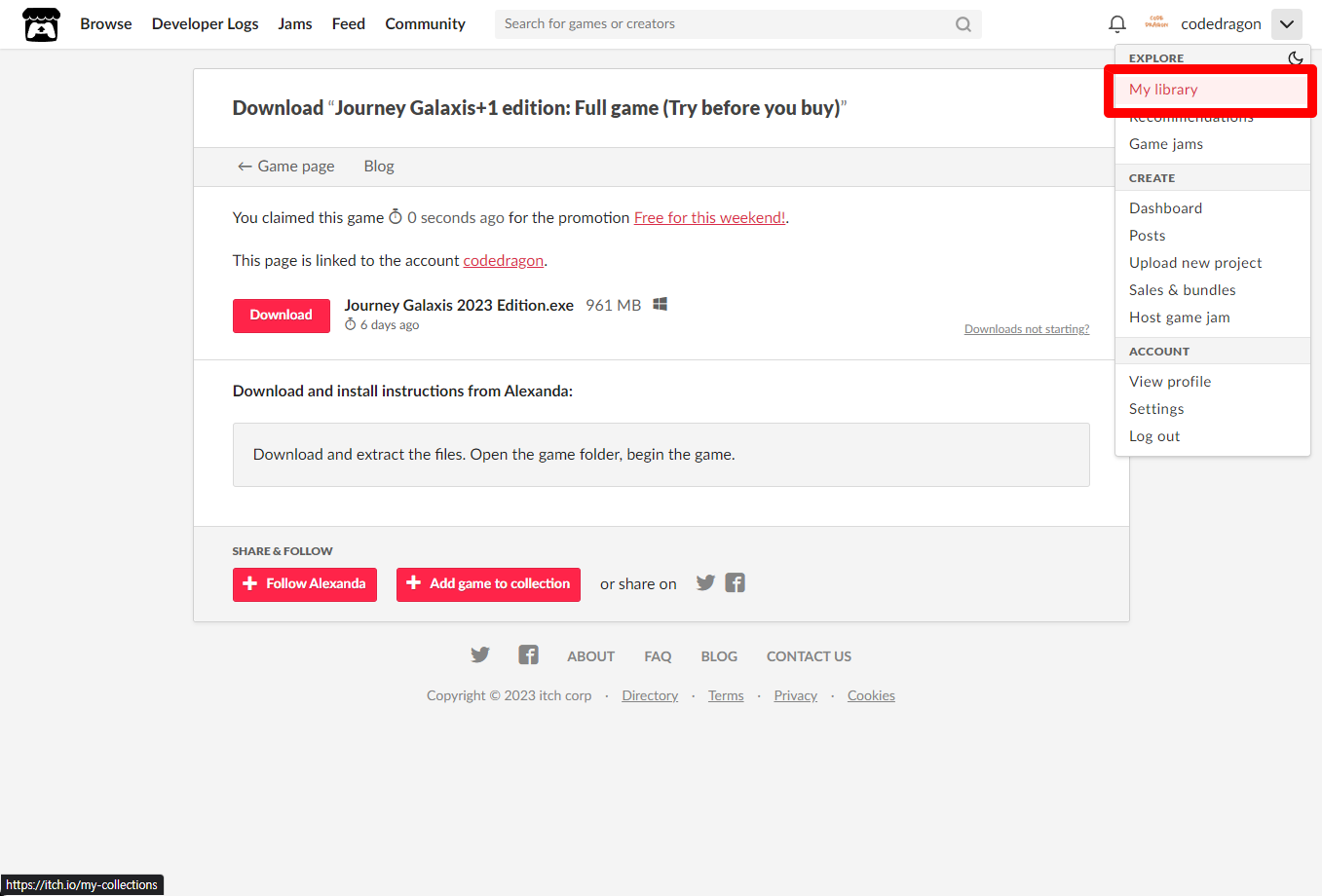Viewport: 1322px width, 896px height.
Task: Open Browse in top navigation
Action: click(106, 24)
